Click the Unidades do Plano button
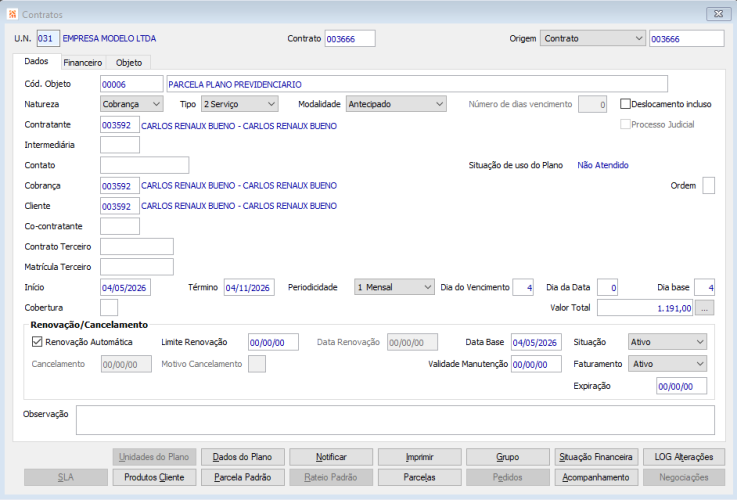This screenshot has height=500, width=737. tap(154, 457)
